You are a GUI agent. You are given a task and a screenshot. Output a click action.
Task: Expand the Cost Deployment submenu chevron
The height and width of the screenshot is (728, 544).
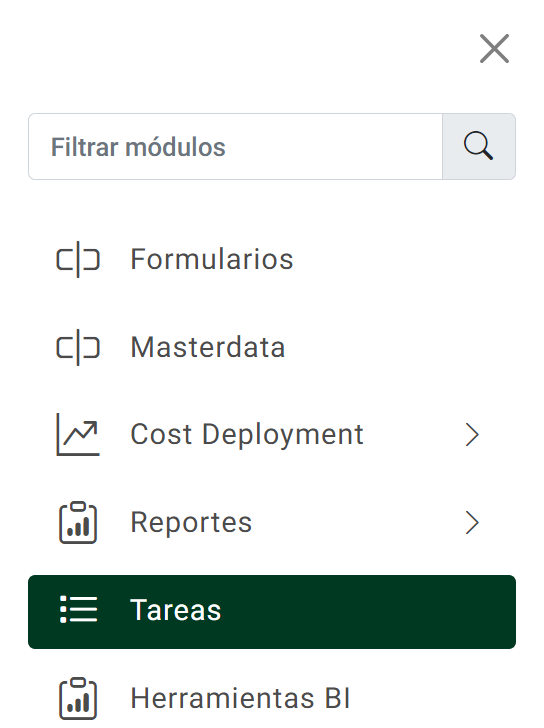472,435
